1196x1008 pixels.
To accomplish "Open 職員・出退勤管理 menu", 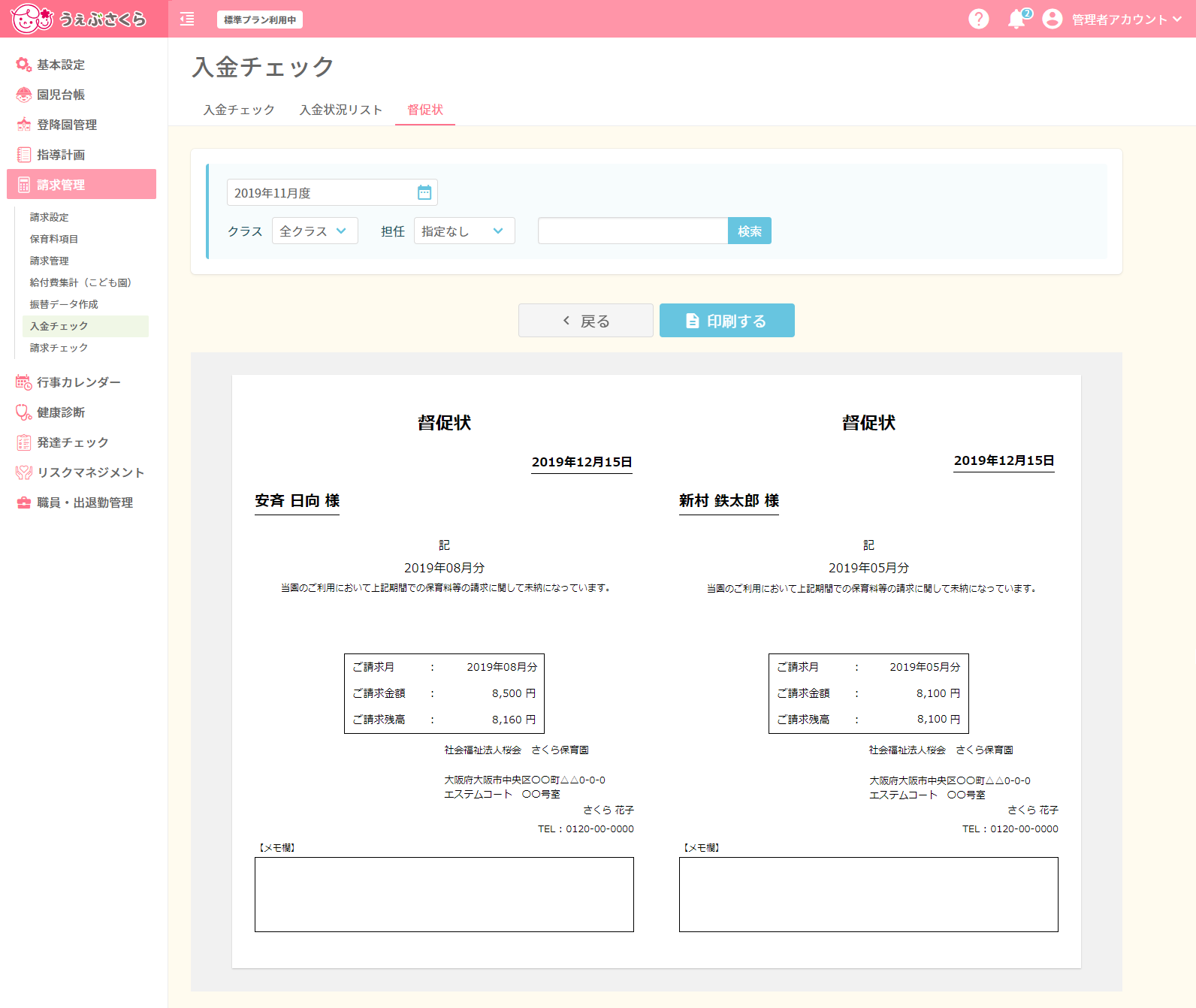I will (x=81, y=502).
